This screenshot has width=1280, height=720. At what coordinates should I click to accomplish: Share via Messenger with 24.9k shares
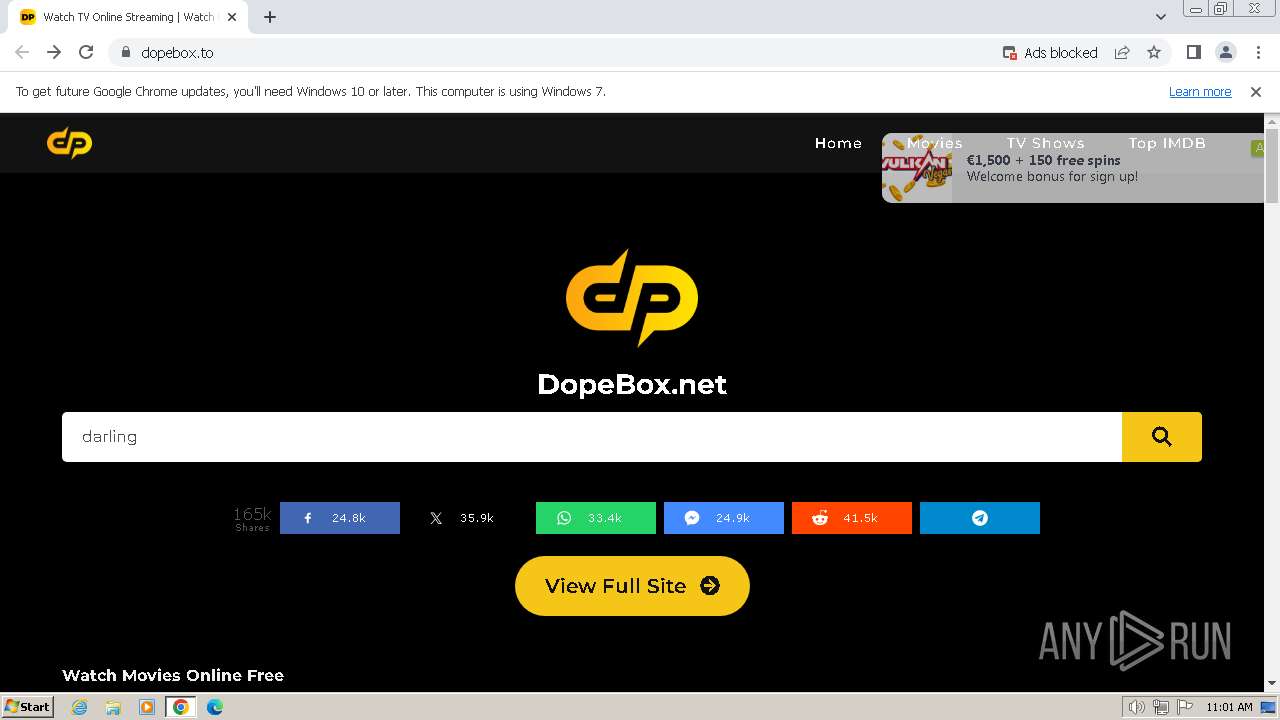724,518
